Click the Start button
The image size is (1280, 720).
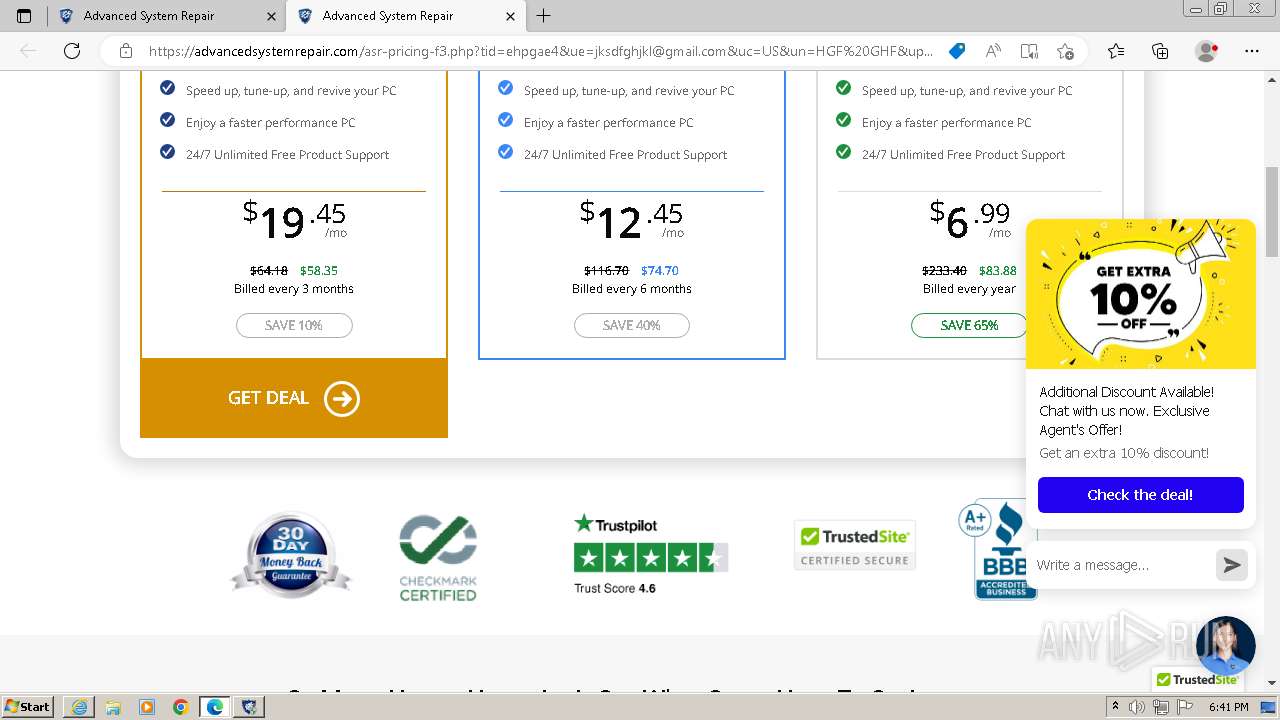[28, 707]
